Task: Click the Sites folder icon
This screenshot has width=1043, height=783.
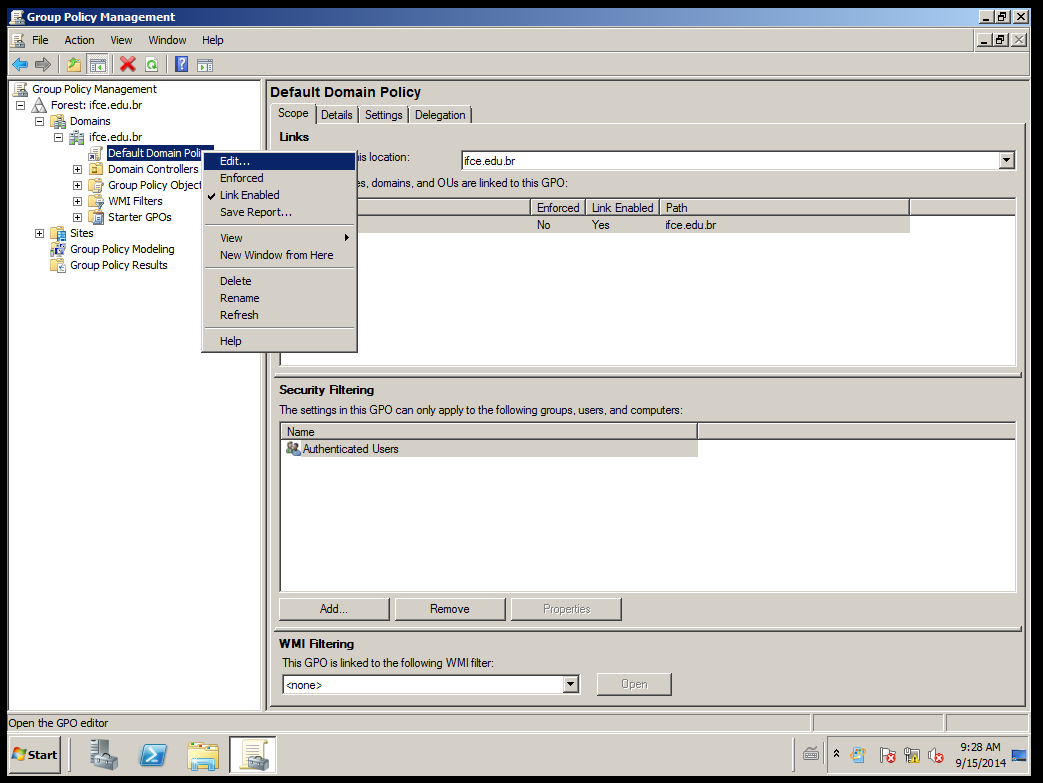Action: pos(59,233)
